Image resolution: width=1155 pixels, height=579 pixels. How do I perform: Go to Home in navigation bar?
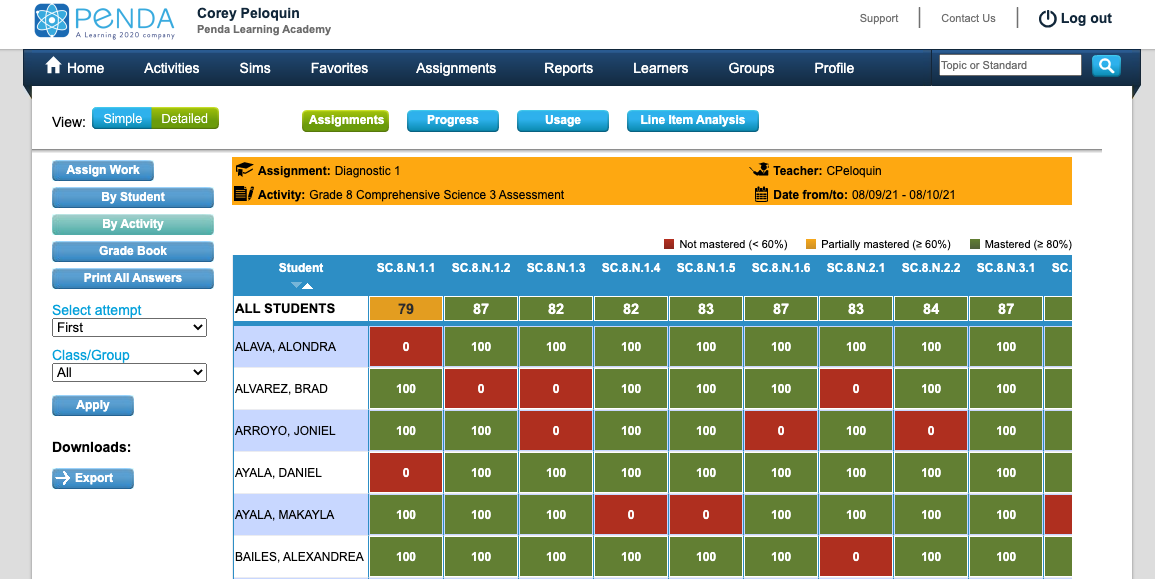[85, 68]
